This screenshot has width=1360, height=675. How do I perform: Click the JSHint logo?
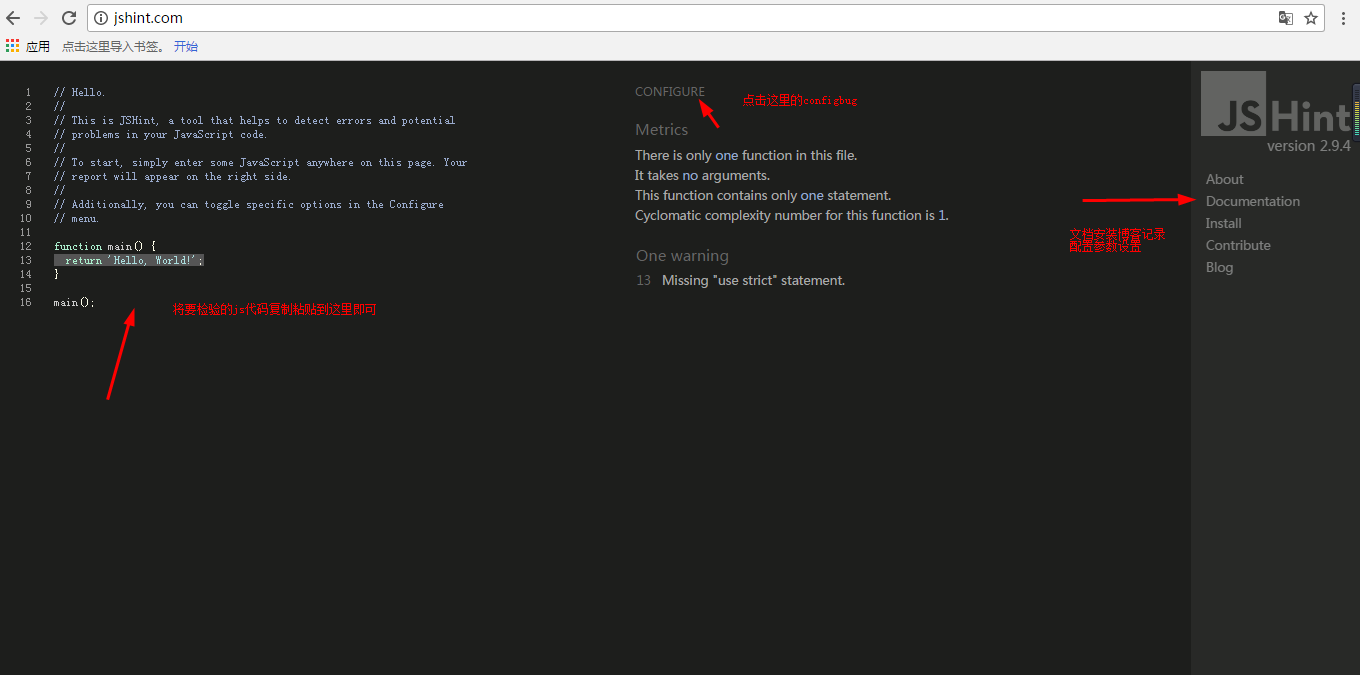[x=1276, y=104]
